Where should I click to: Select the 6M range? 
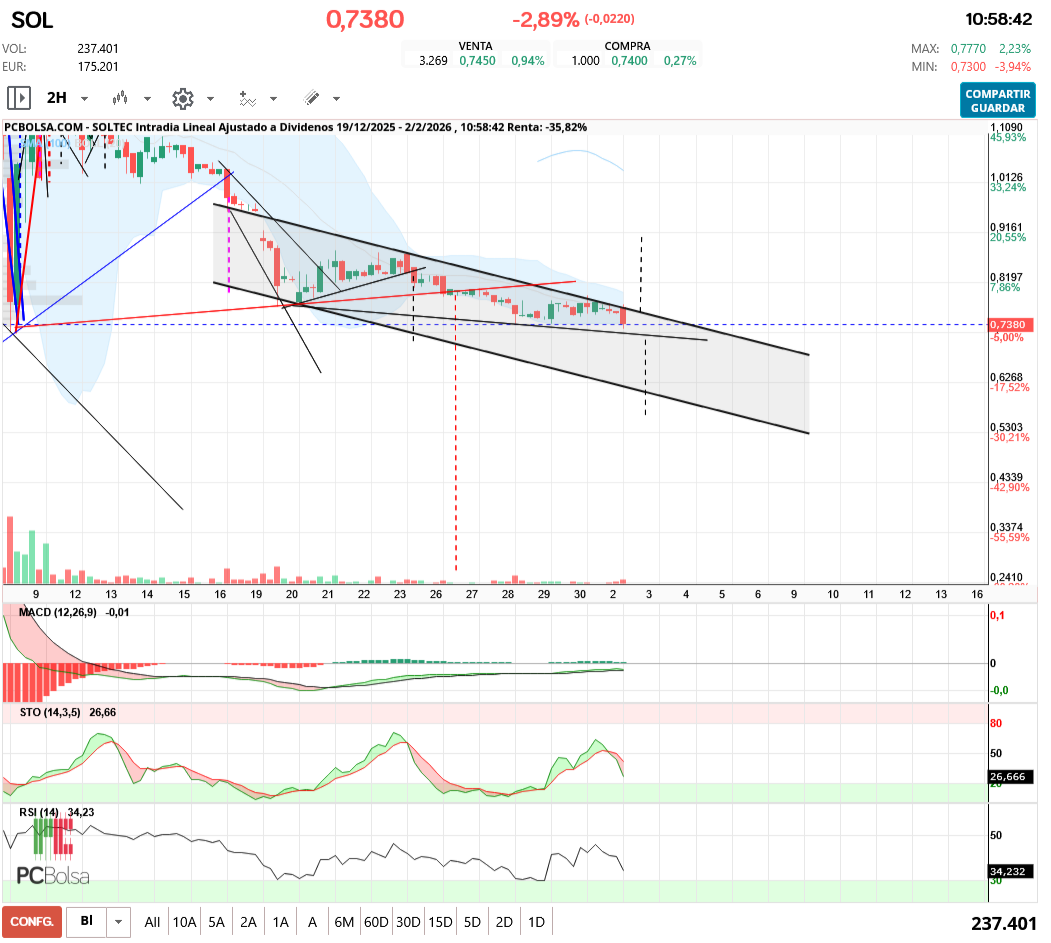pos(344,922)
